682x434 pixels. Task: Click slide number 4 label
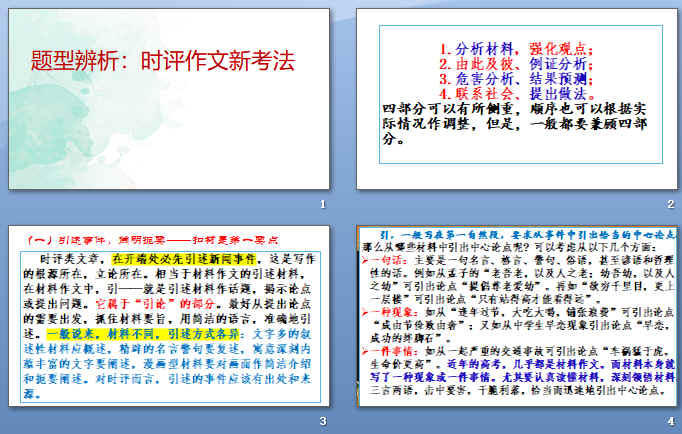671,423
